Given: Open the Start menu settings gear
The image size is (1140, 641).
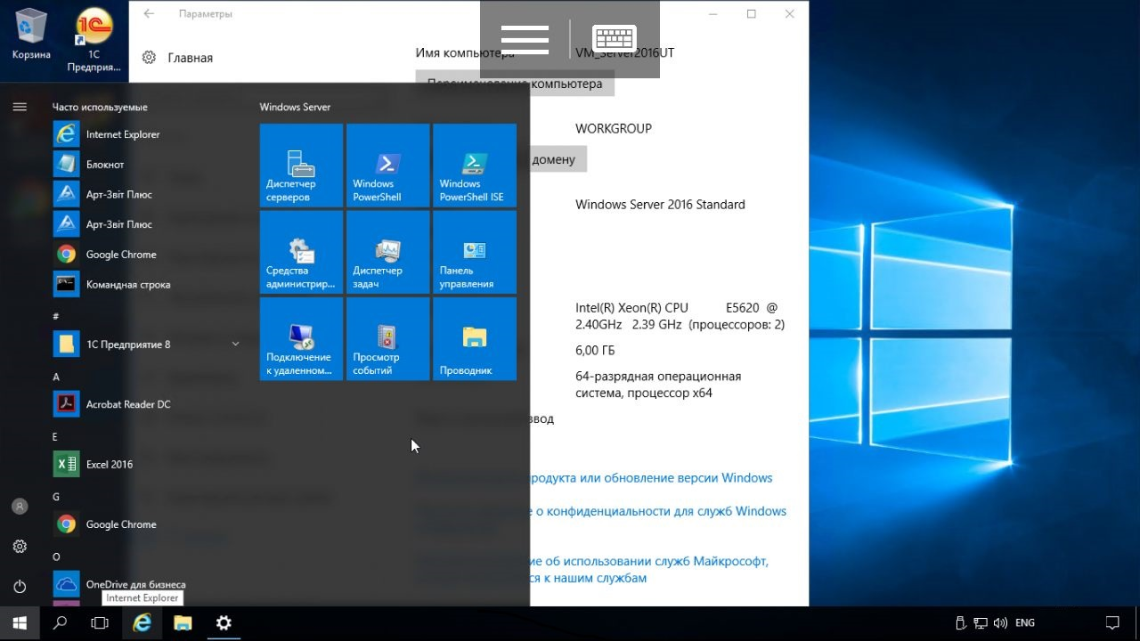Looking at the screenshot, I should [19, 546].
